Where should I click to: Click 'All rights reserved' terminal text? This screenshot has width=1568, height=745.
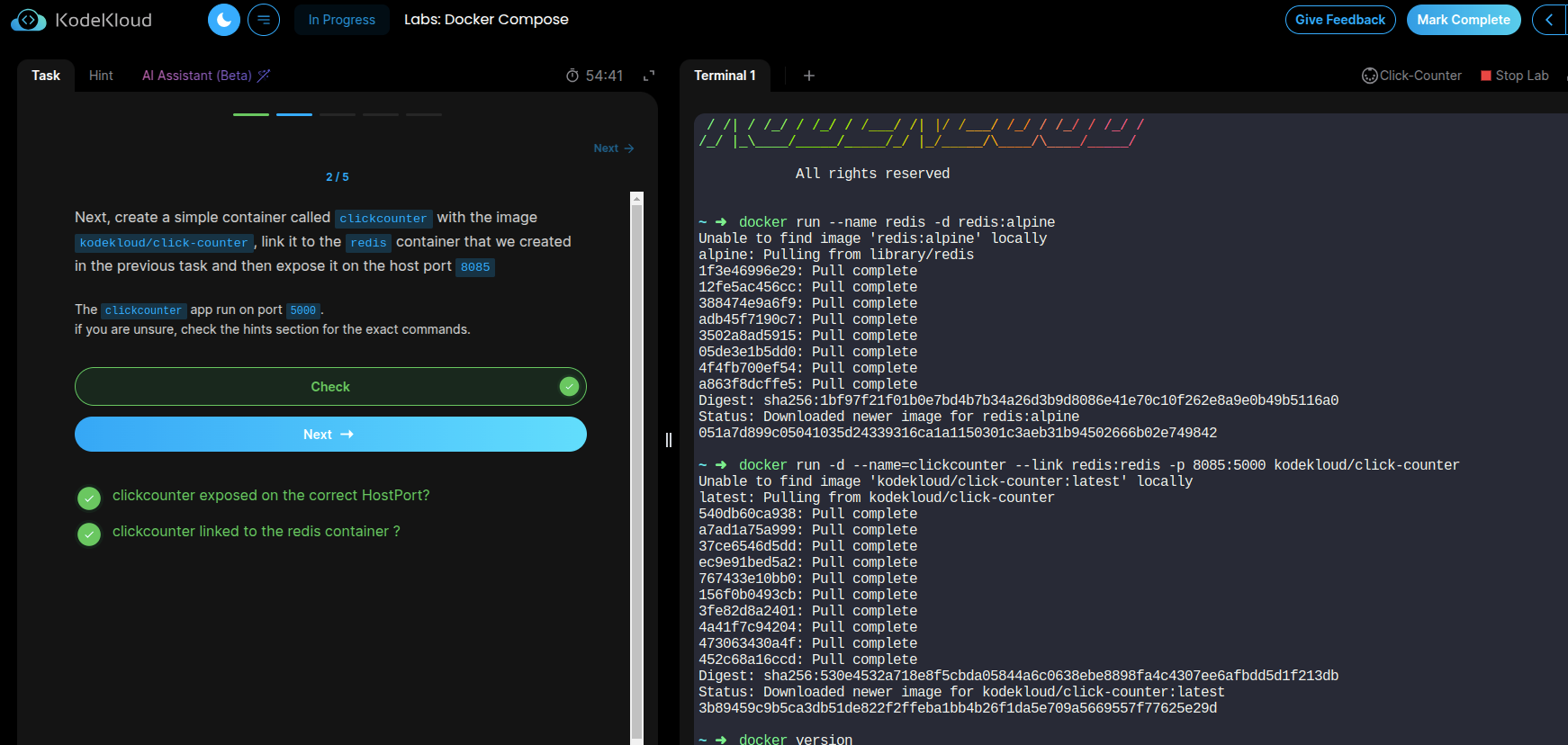(872, 174)
